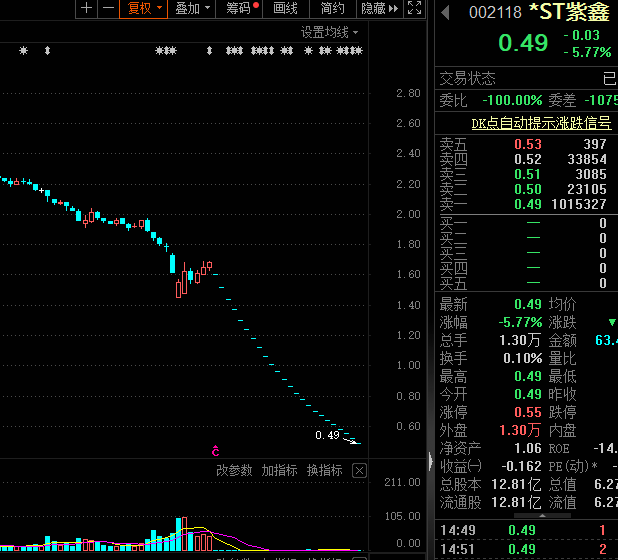Select the 画线 drawing tool

pos(286,8)
